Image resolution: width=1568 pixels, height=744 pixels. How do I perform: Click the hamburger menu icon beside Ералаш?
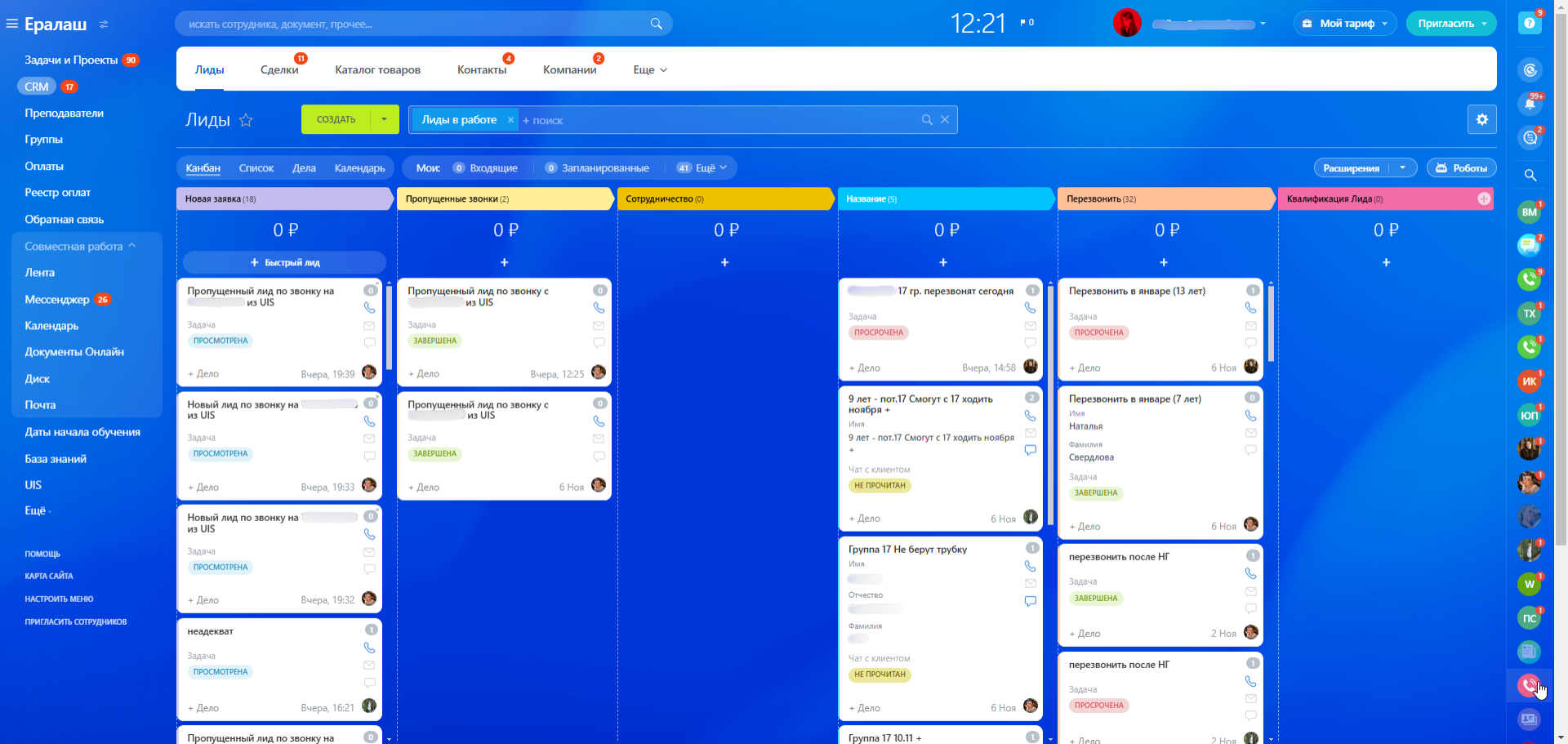[x=11, y=24]
